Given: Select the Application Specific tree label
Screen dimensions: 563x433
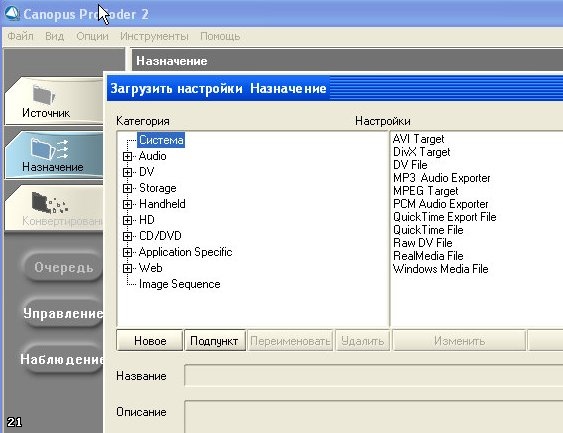Looking at the screenshot, I should pos(185,252).
